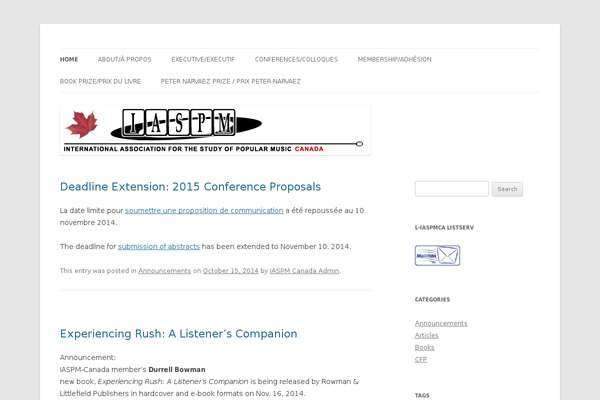Open Book Prize/Prix du Livre menu item
Image resolution: width=600 pixels, height=400 pixels.
(x=100, y=81)
